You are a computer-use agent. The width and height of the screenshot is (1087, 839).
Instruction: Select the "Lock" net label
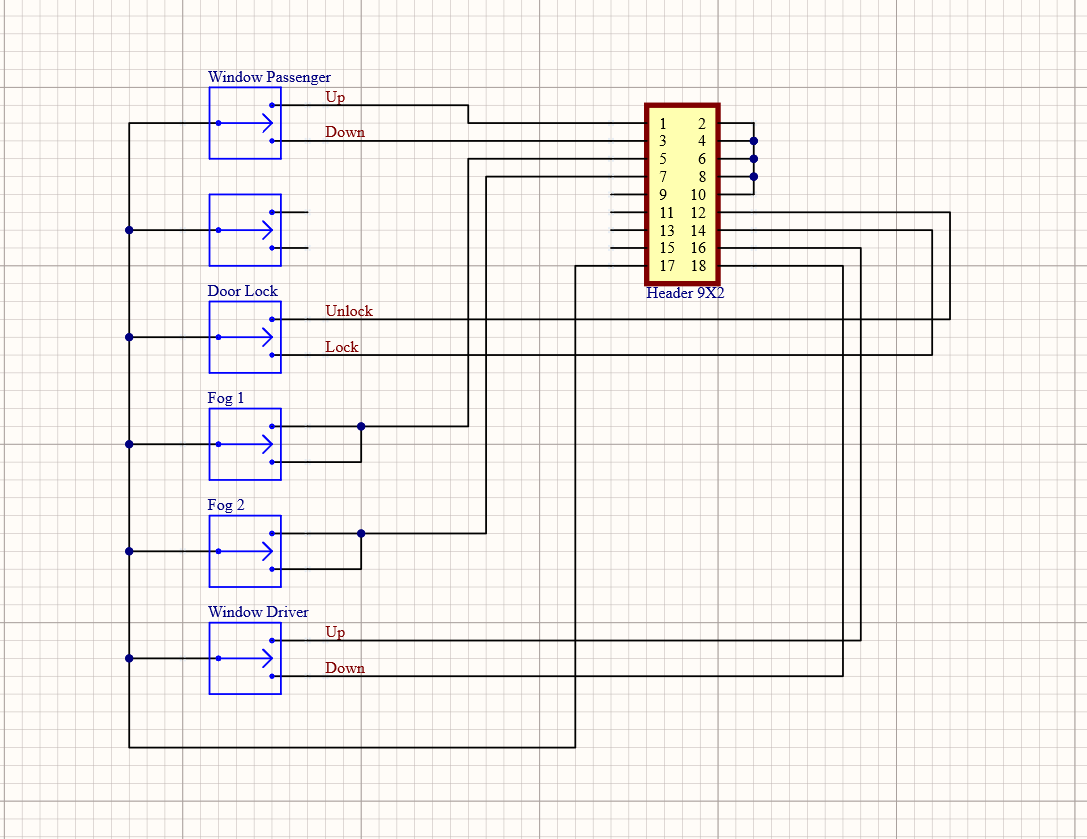(341, 347)
